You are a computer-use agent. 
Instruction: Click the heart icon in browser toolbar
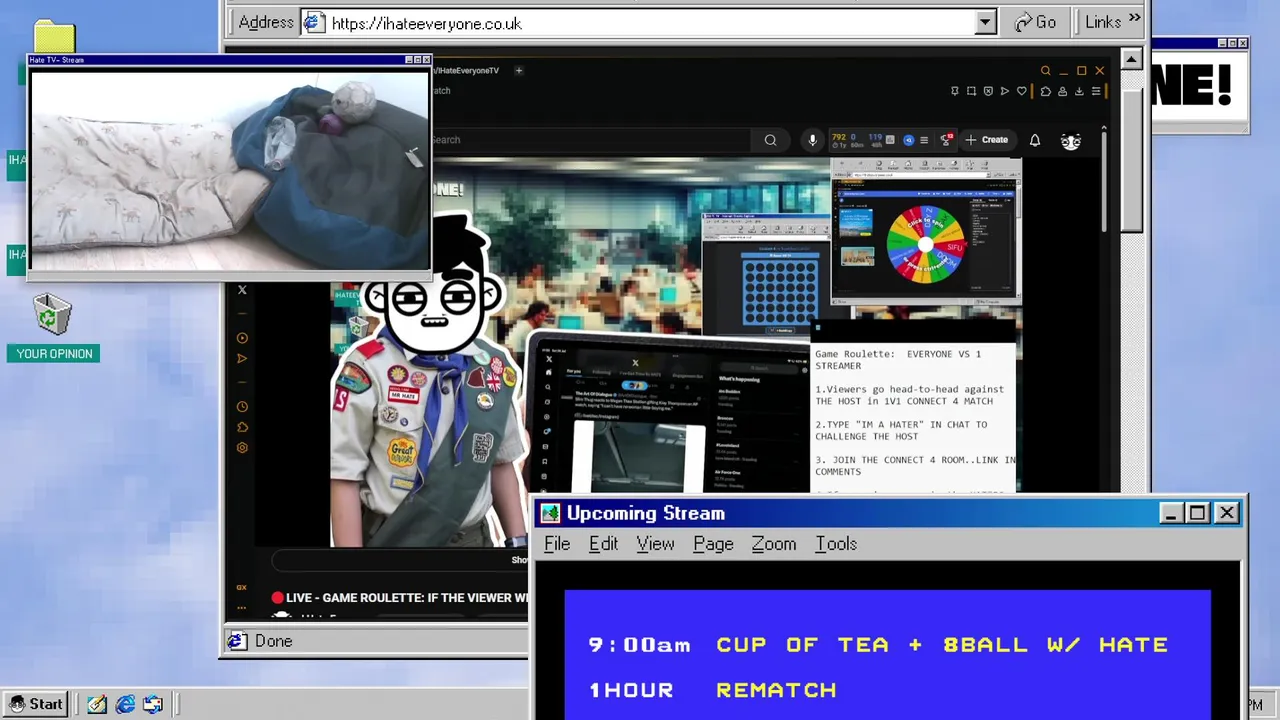(1021, 91)
